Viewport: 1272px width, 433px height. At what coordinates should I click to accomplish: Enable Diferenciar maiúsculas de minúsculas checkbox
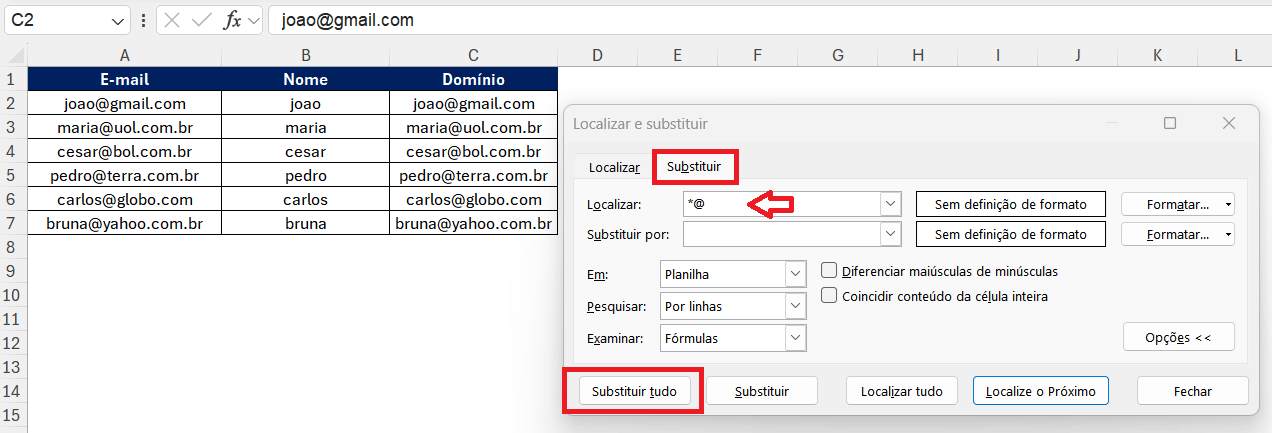(829, 271)
